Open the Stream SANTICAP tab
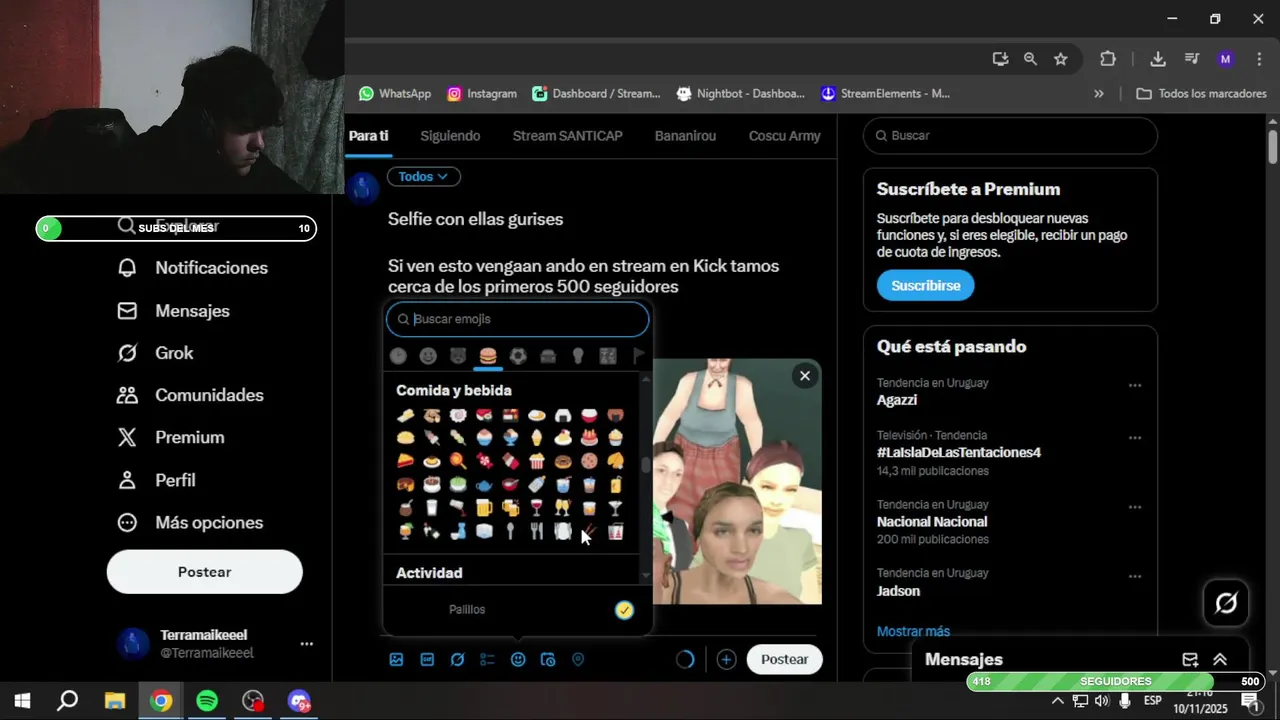Image resolution: width=1280 pixels, height=720 pixels. (567, 136)
